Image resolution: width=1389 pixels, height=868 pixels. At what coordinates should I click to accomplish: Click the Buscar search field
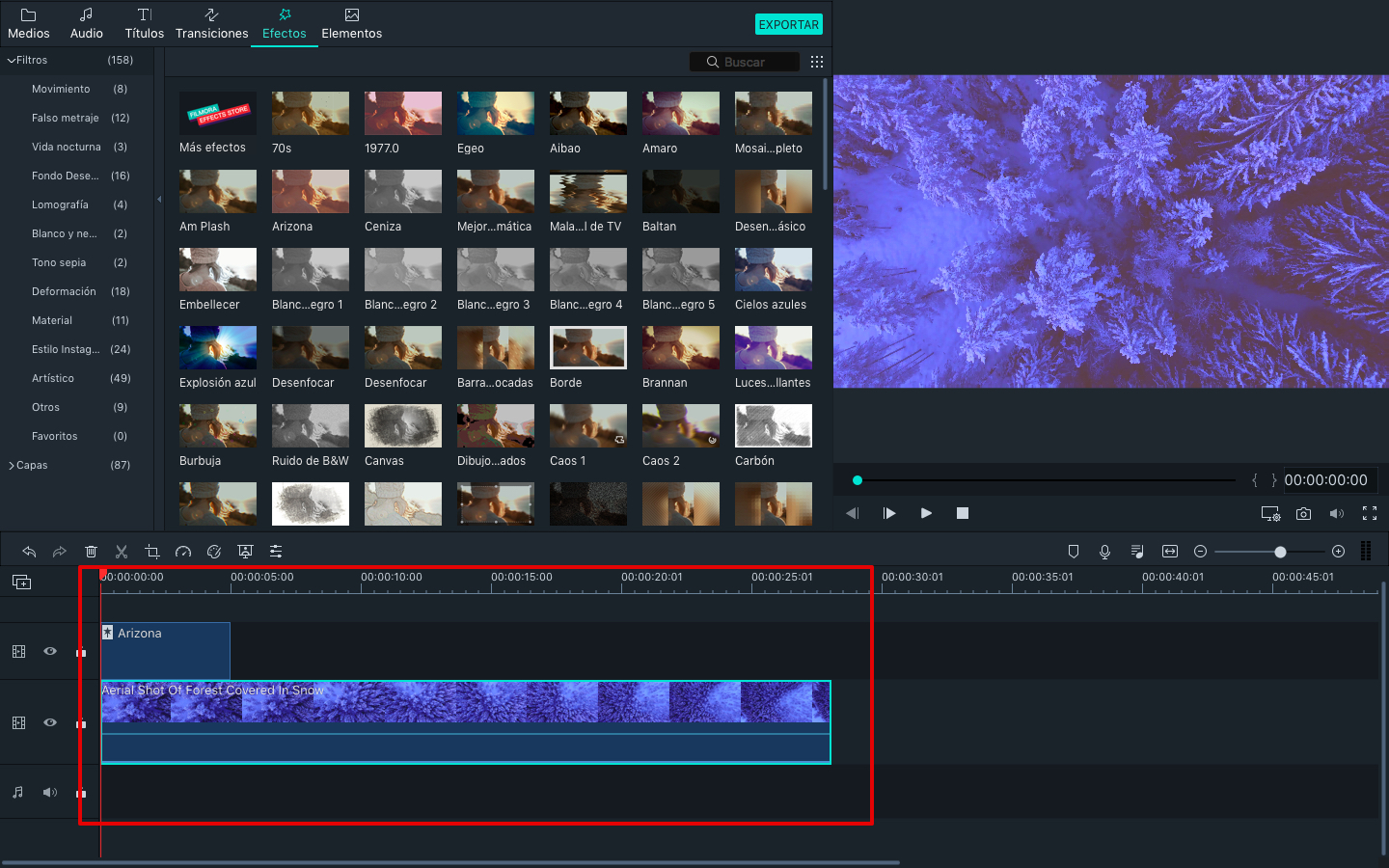745,62
